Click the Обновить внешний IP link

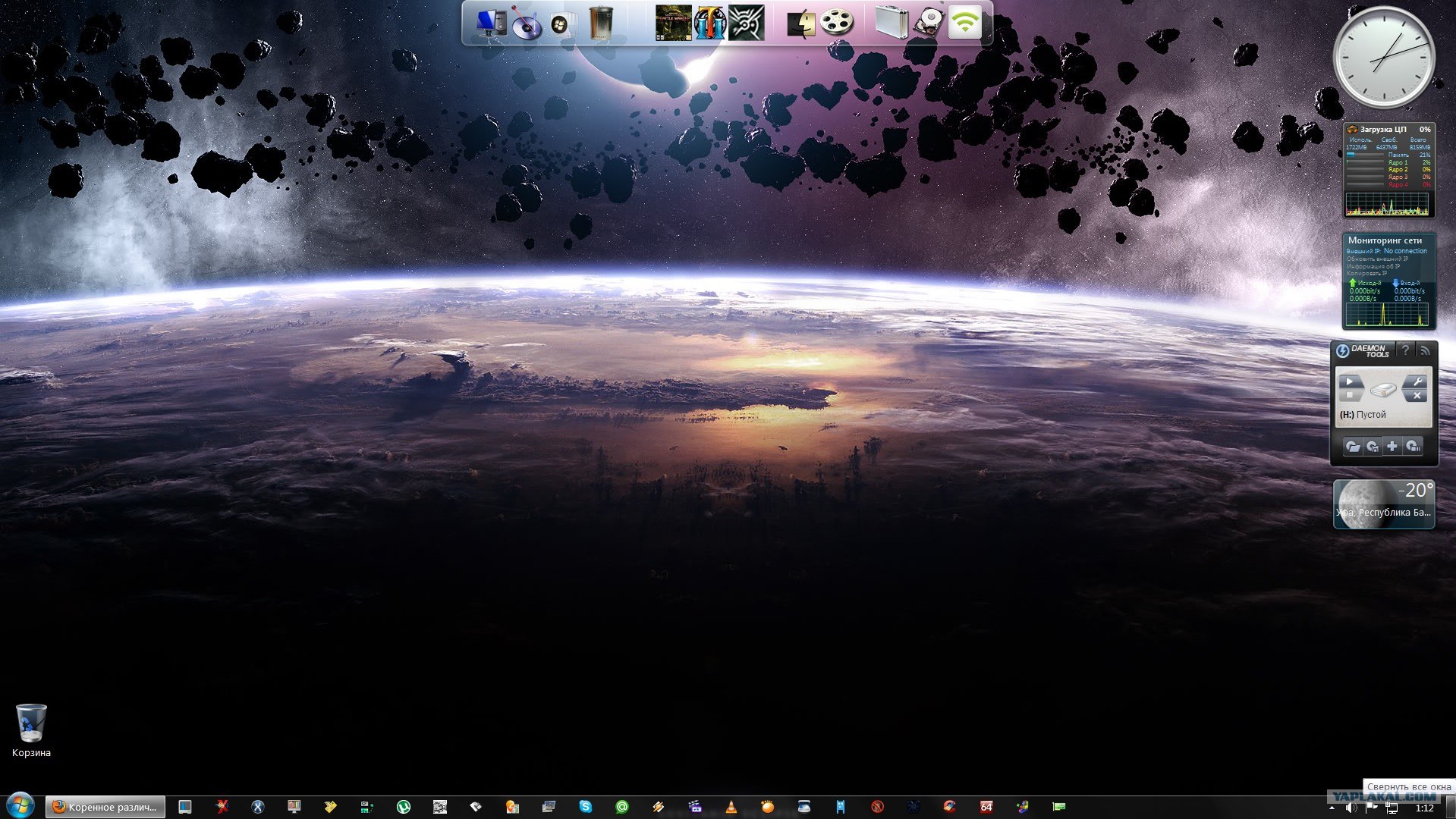(1377, 259)
